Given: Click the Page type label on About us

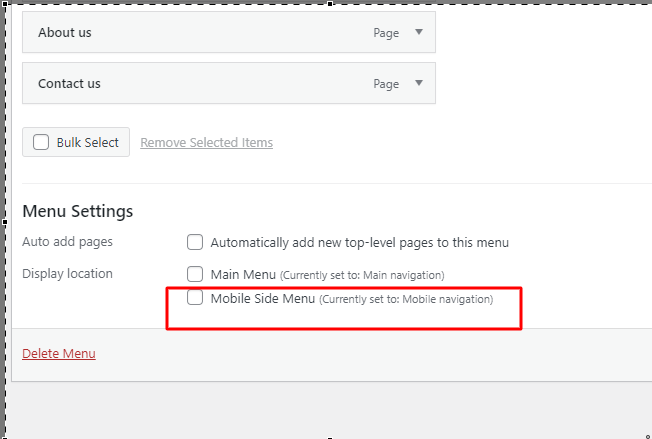Looking at the screenshot, I should [x=386, y=33].
